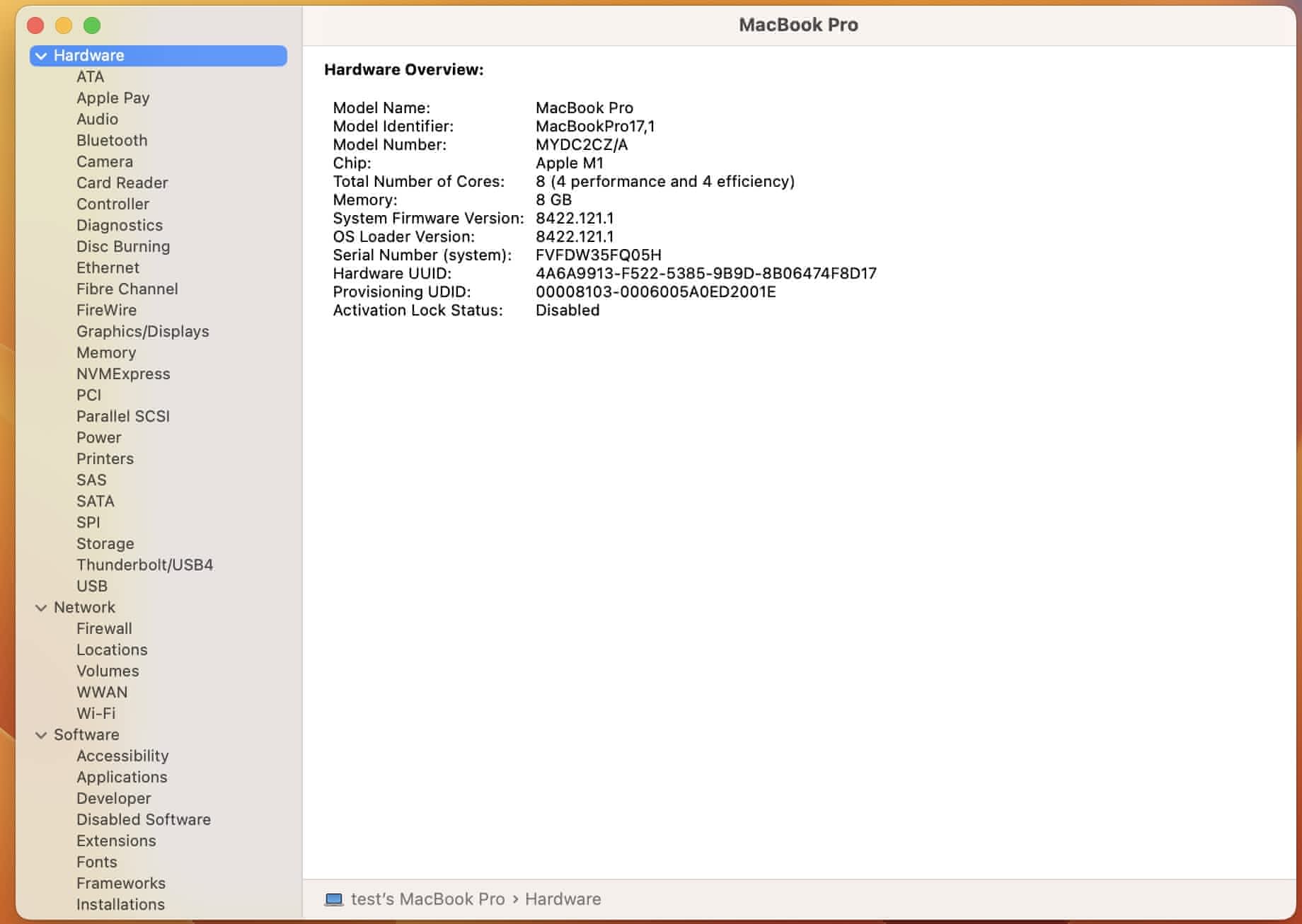Click the serial number value FVFDW35FQ05H
The height and width of the screenshot is (924, 1302).
(598, 255)
